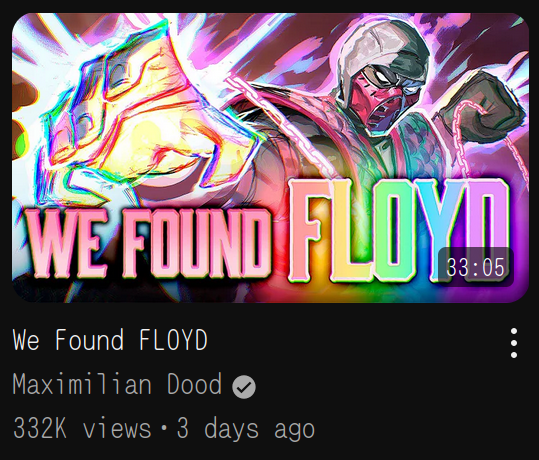Click the 33:05 duration badge
Viewport: 539px width, 460px height.
pyautogui.click(x=475, y=267)
